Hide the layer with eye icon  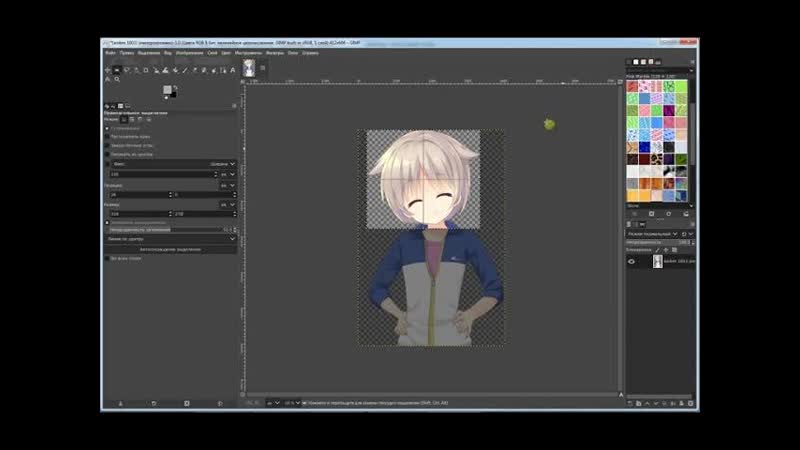pos(631,261)
